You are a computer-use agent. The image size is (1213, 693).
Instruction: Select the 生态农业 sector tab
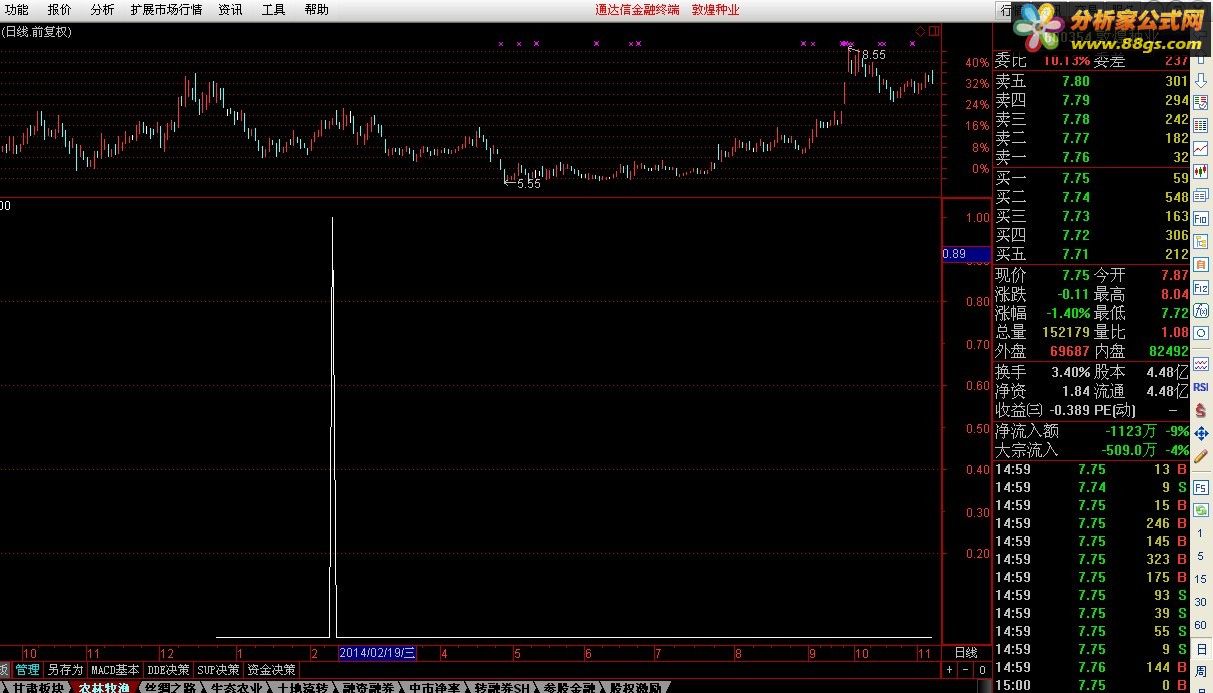tap(236, 687)
